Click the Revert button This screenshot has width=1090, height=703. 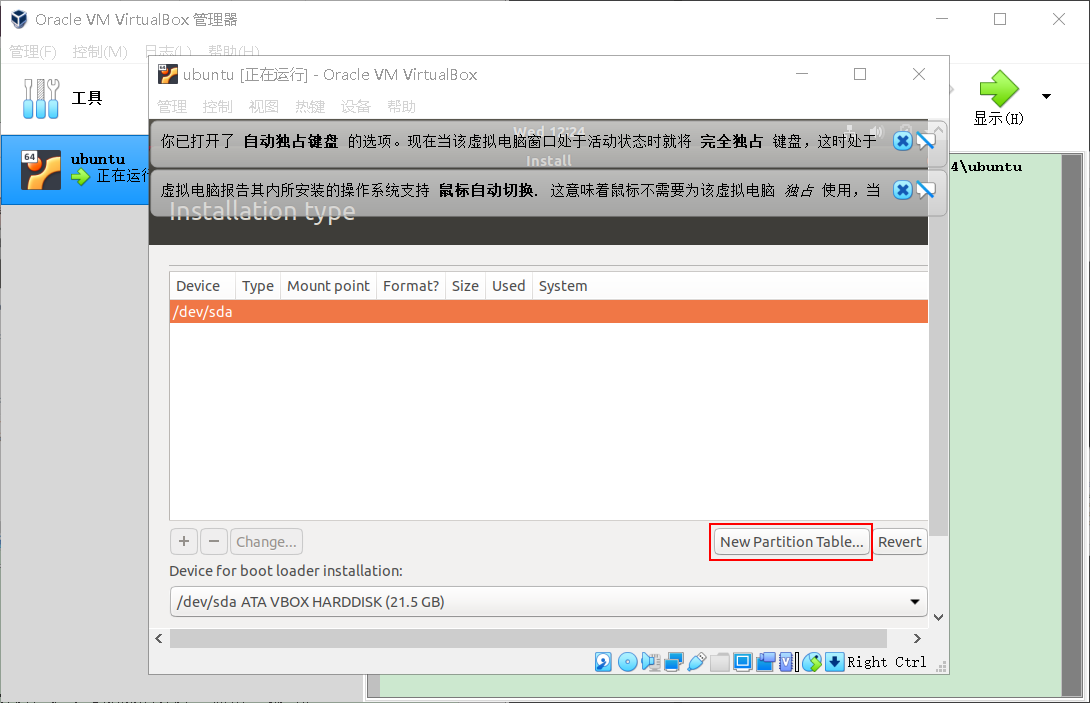(x=900, y=542)
